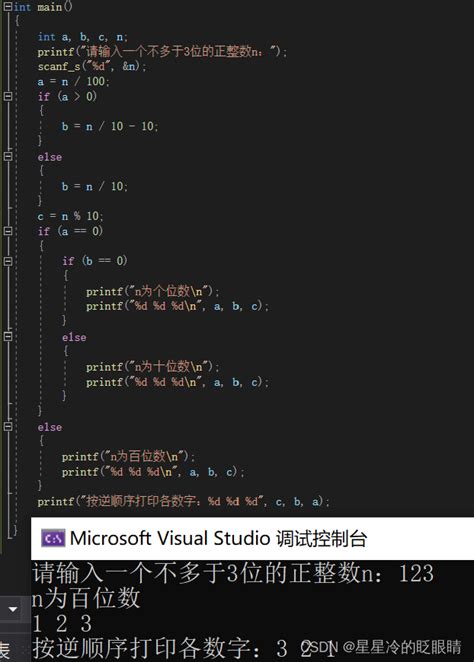Click the CSDN @星星冷的眨眼睛 watermark

(382, 647)
